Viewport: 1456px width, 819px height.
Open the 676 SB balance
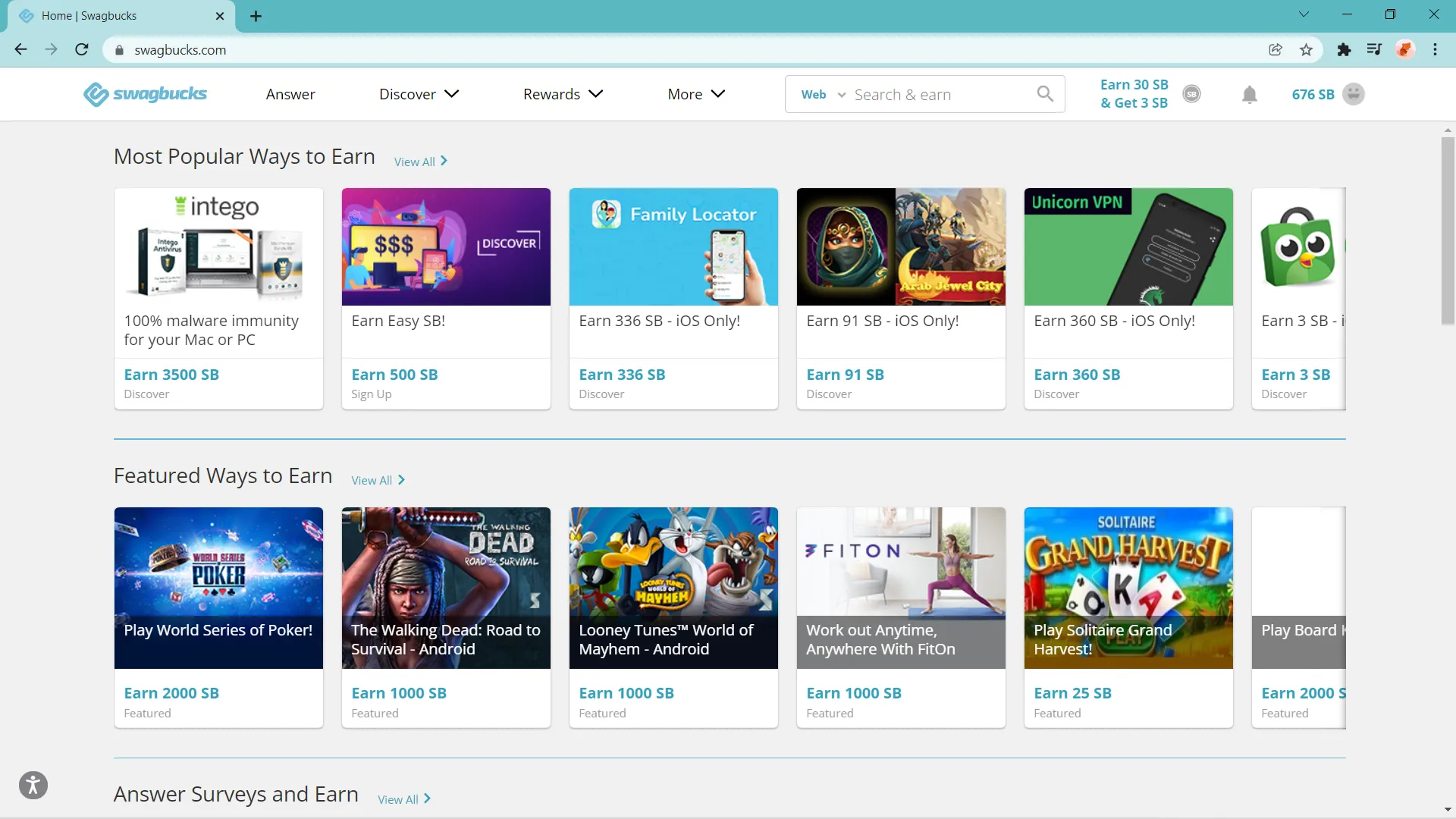pyautogui.click(x=1313, y=95)
